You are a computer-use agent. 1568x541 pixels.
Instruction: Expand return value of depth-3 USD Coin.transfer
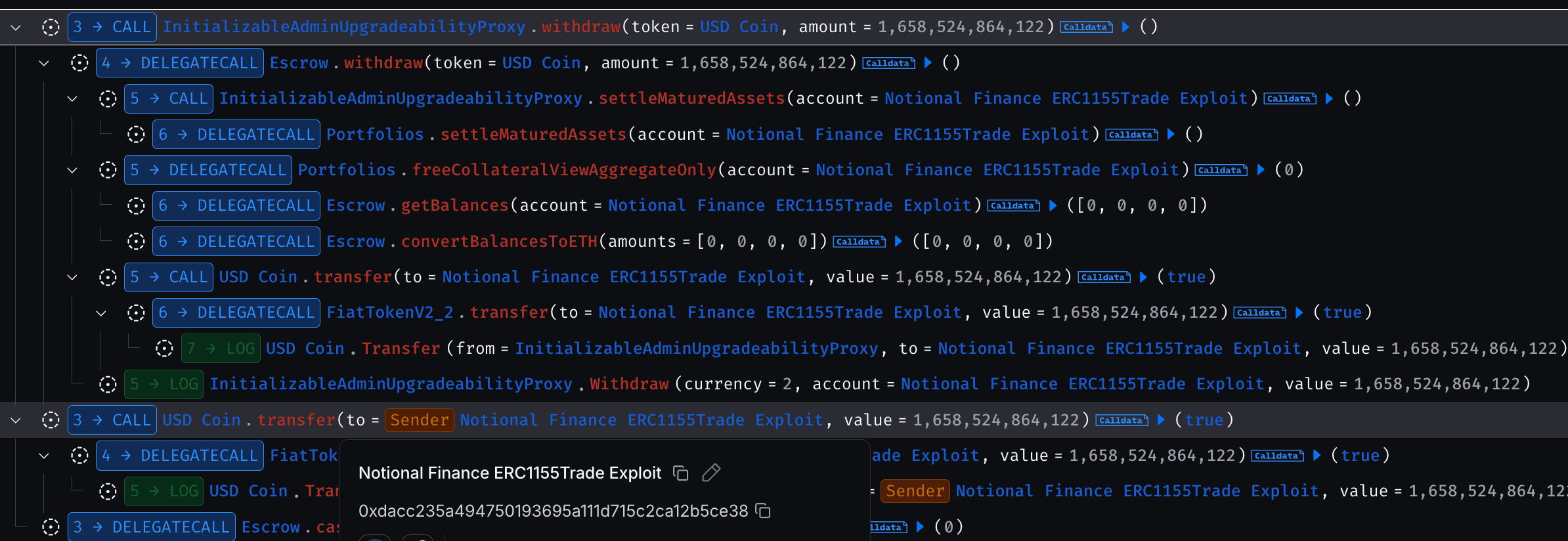coord(1161,420)
